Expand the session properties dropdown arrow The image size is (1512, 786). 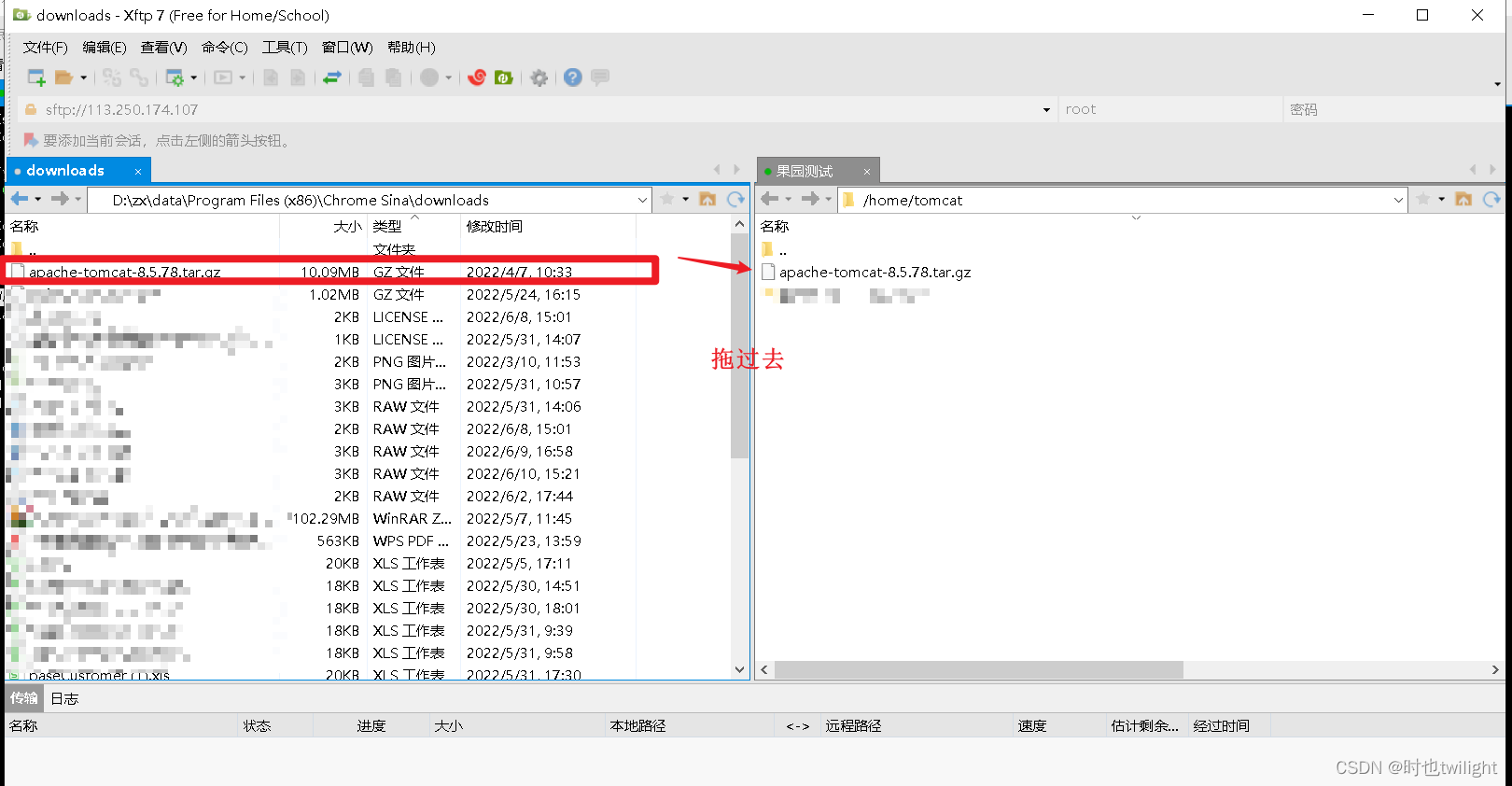194,77
